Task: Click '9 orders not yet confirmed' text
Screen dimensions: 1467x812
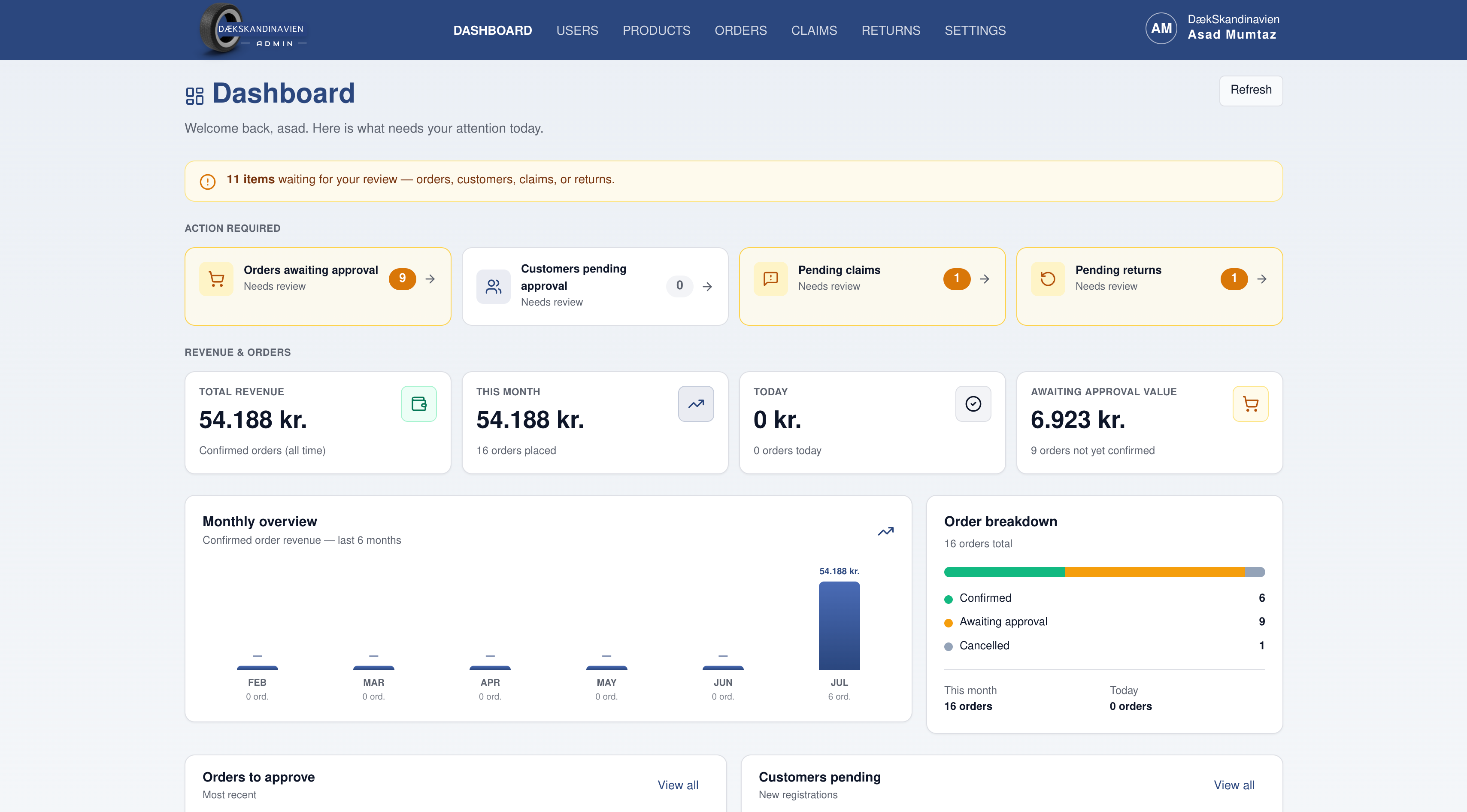Action: tap(1092, 450)
